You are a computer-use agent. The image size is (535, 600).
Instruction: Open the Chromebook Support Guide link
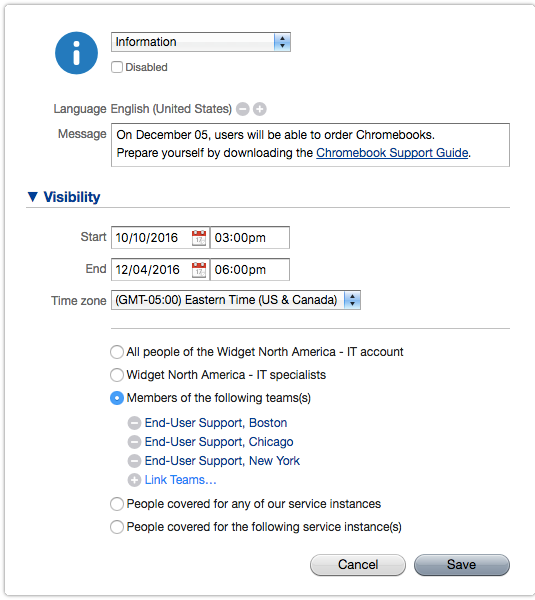(392, 153)
